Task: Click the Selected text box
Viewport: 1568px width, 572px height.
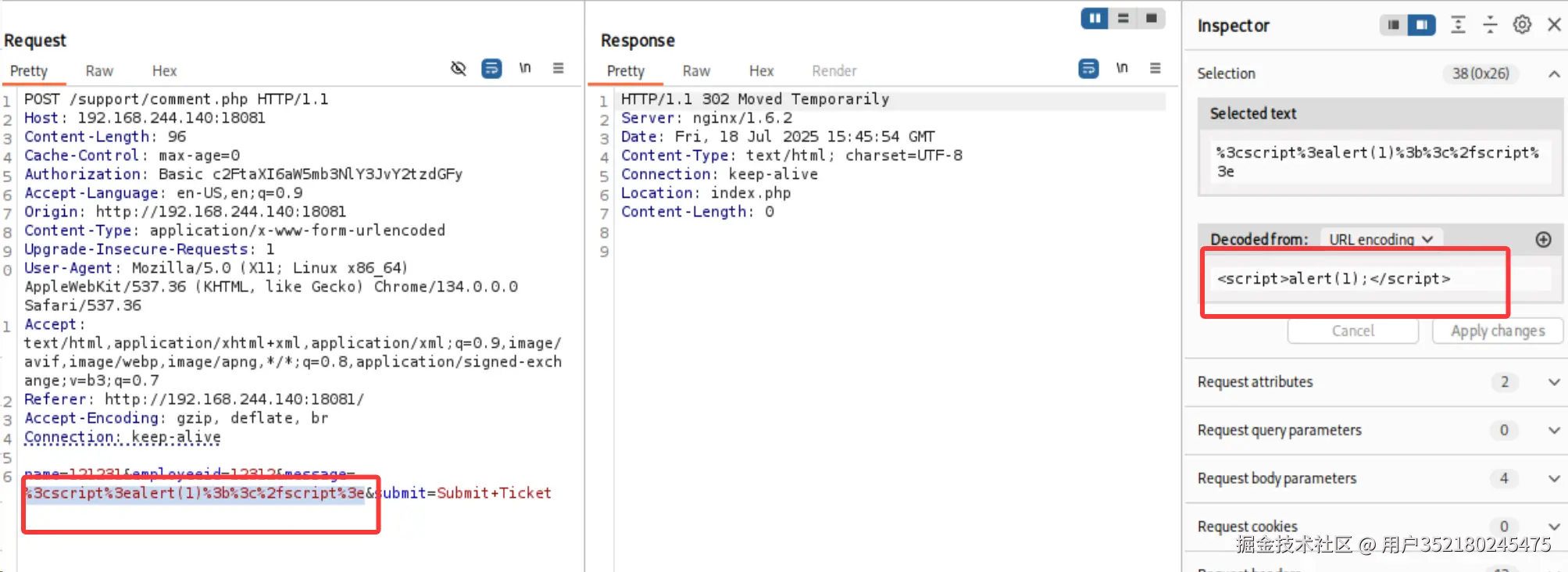Action: point(1379,162)
